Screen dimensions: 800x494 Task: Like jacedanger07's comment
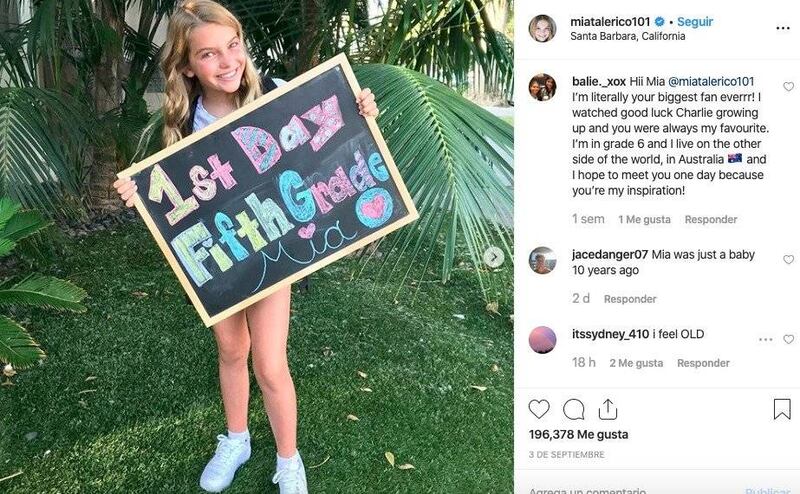tap(788, 259)
